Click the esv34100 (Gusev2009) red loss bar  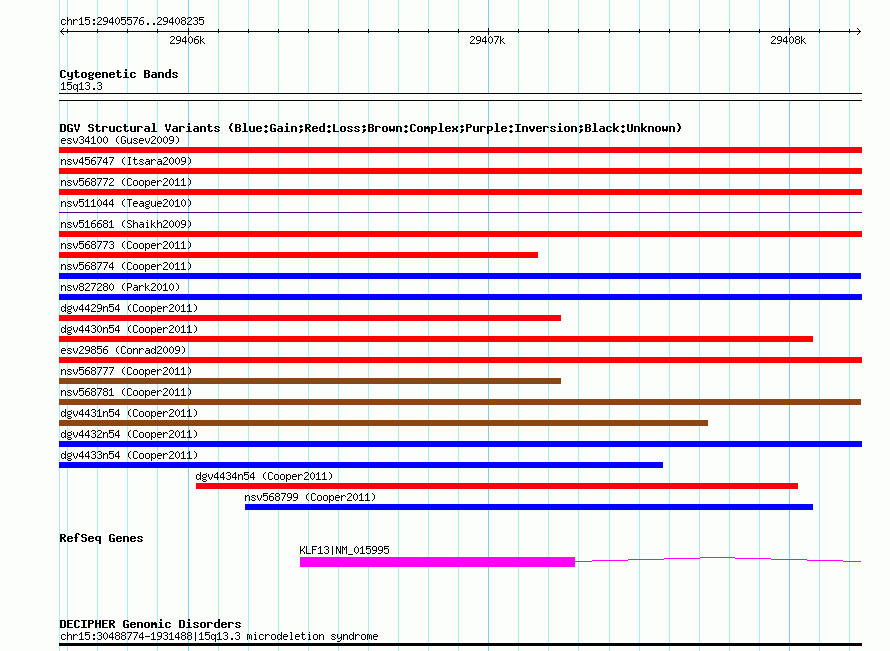point(460,150)
